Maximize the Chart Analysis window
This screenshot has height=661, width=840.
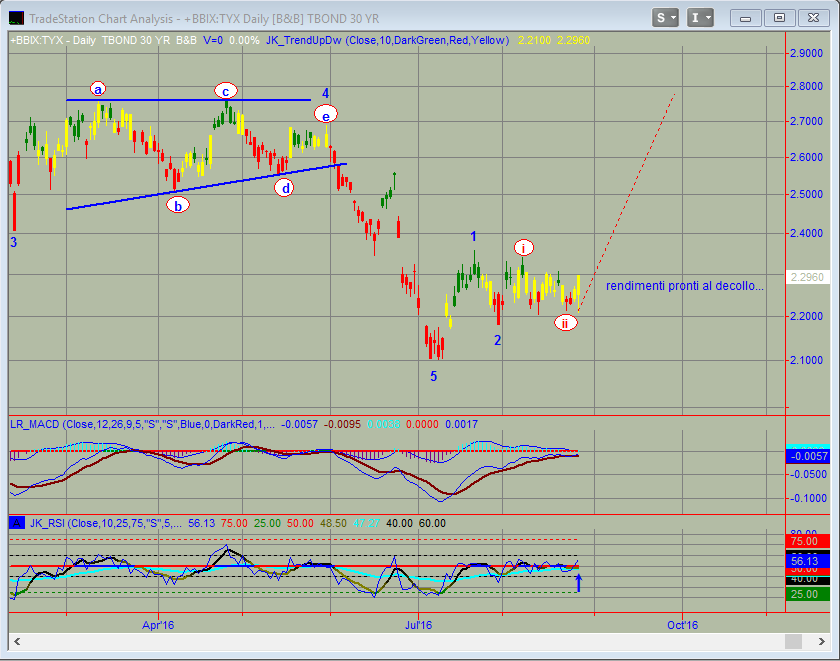click(x=779, y=18)
